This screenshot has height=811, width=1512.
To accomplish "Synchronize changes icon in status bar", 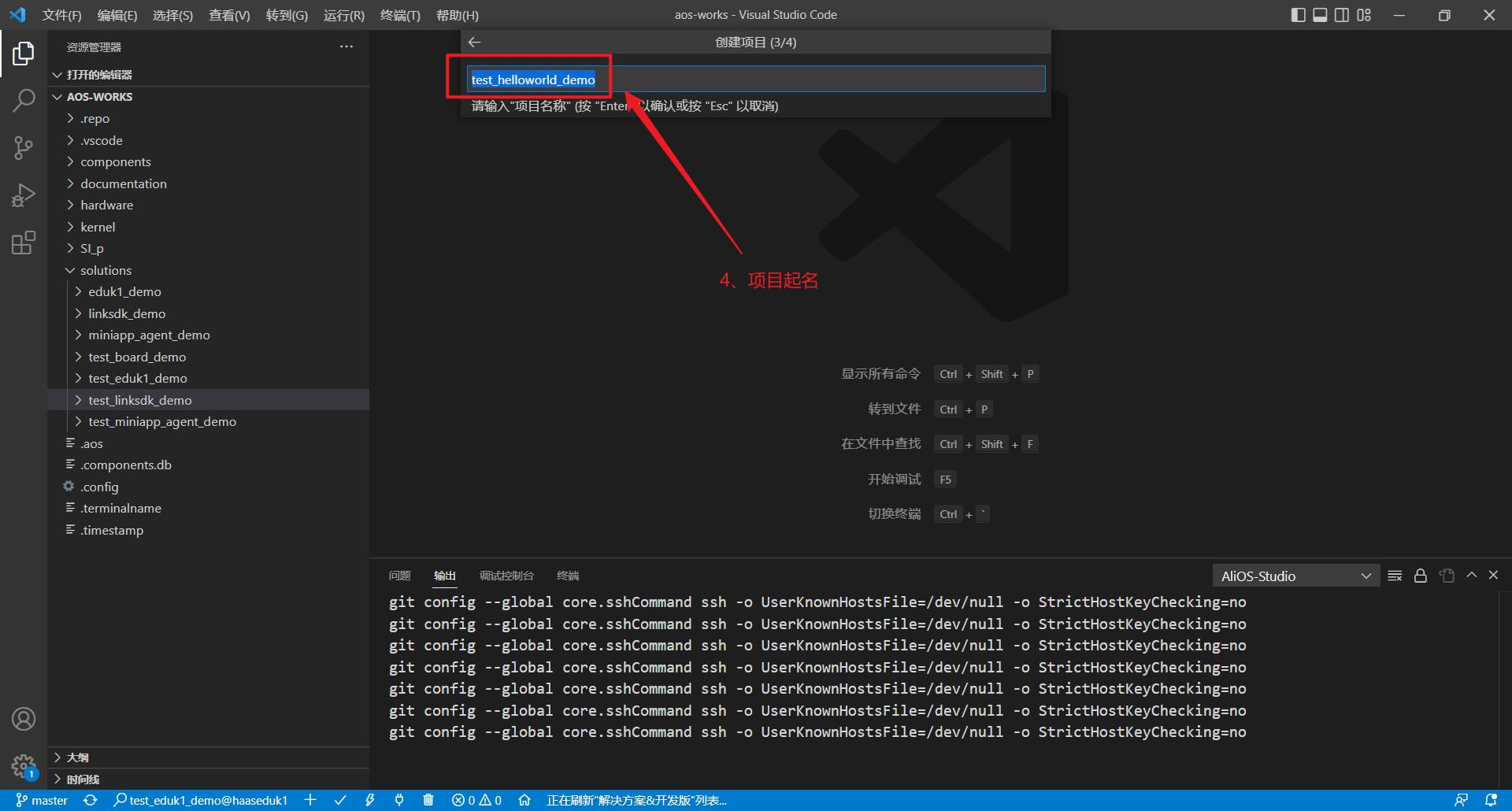I will (x=91, y=800).
